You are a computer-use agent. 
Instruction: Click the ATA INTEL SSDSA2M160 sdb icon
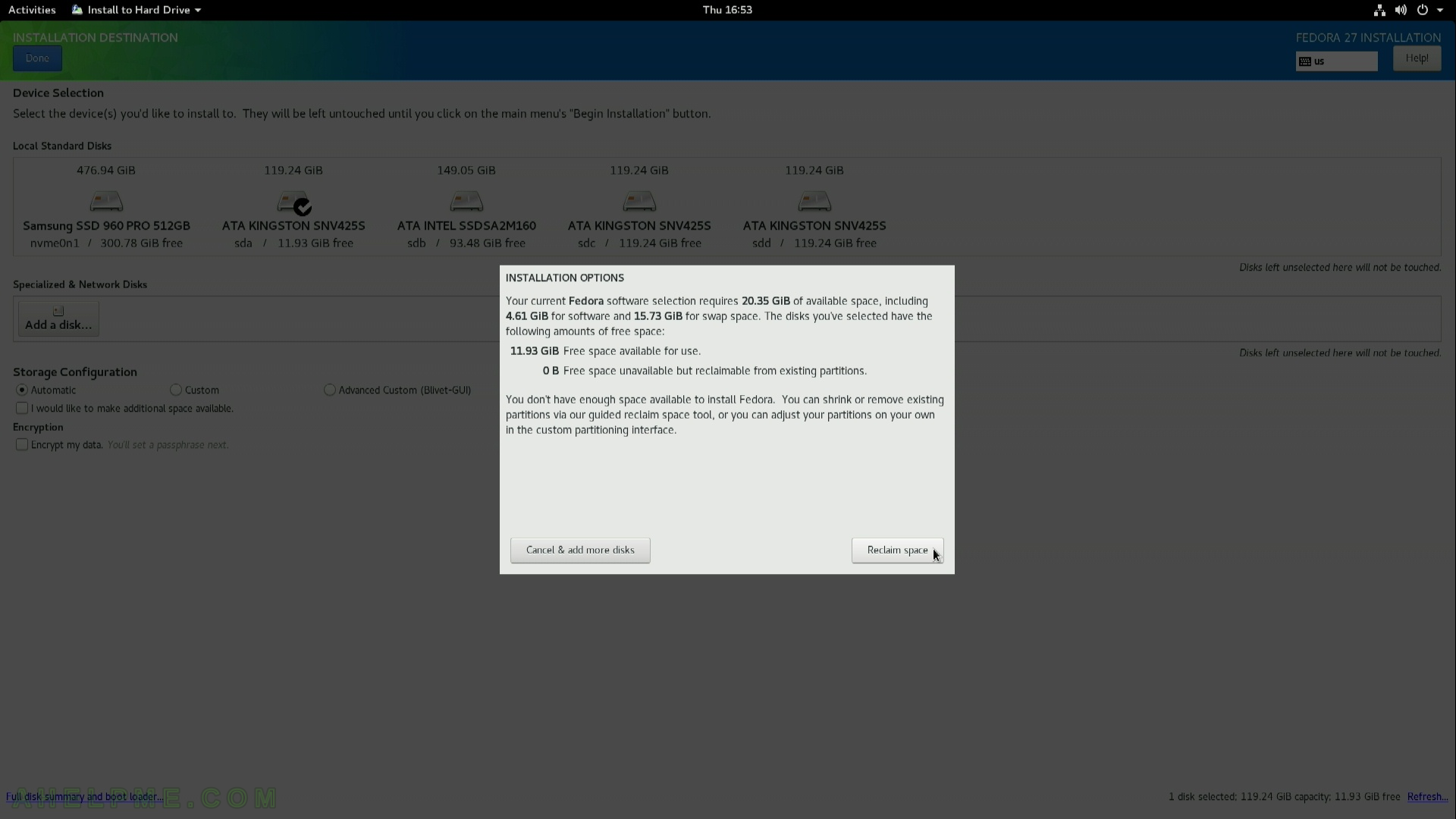[x=467, y=200]
